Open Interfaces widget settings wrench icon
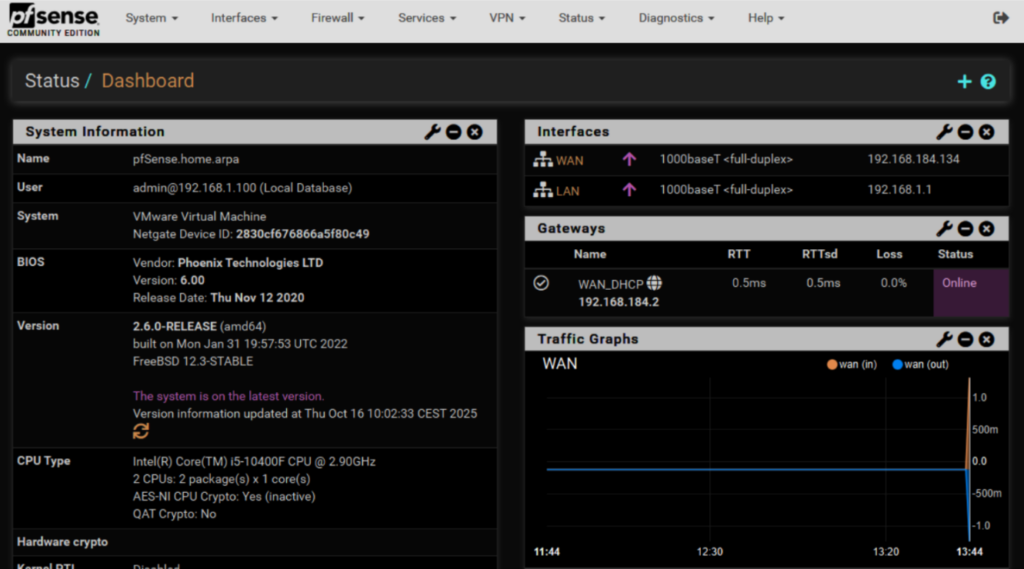 point(944,132)
